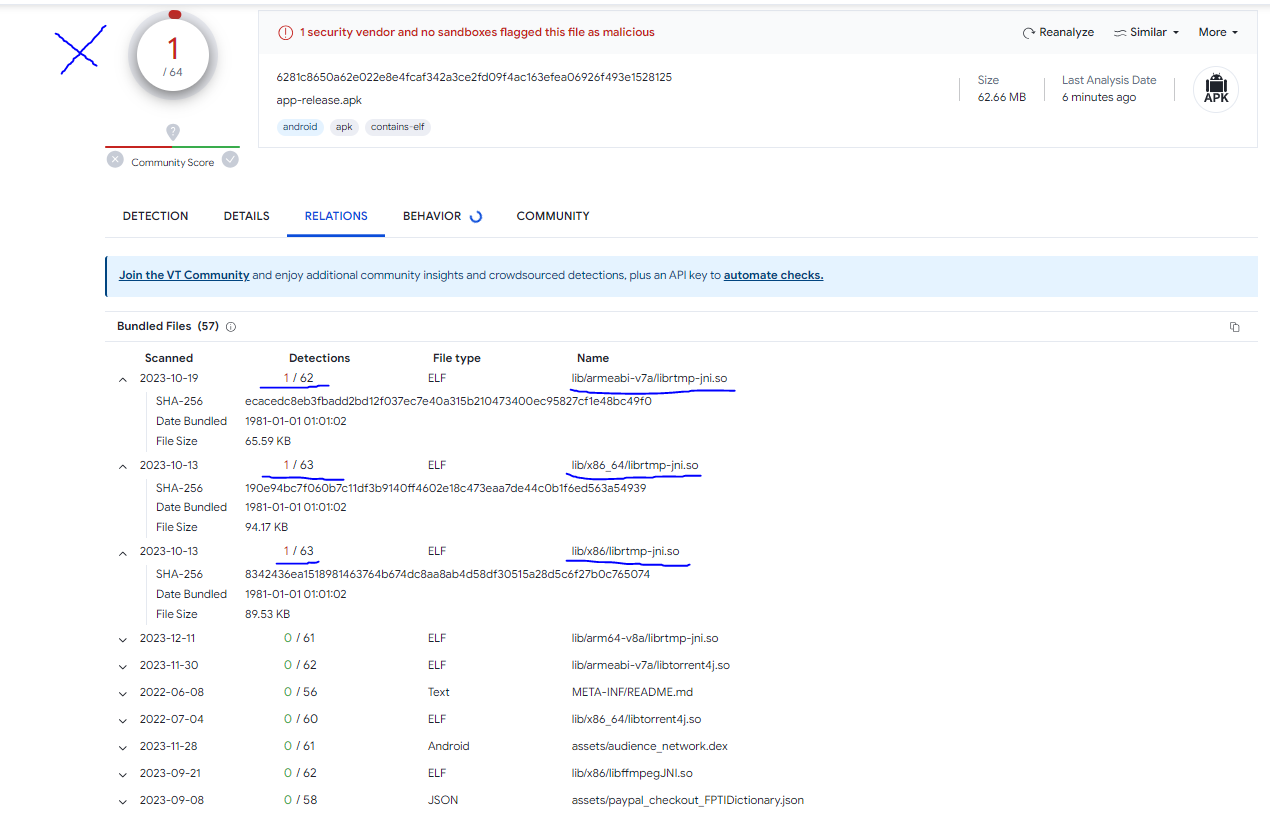Collapse the lib/x86_64/librtmp-jni.so row
Viewport: 1270px width, 825px height.
pos(123,466)
